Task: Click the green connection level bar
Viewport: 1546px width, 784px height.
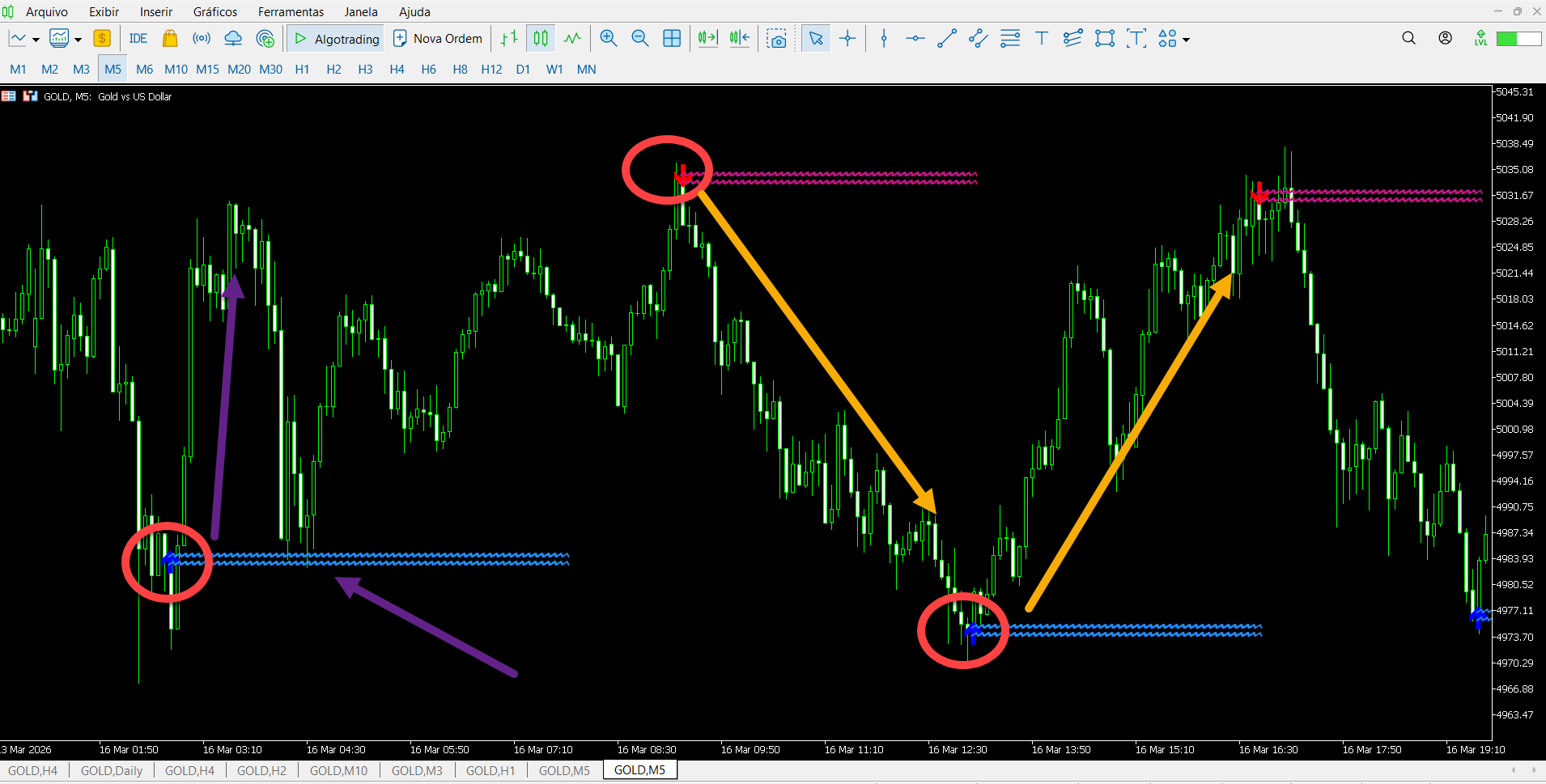Action: [1518, 39]
